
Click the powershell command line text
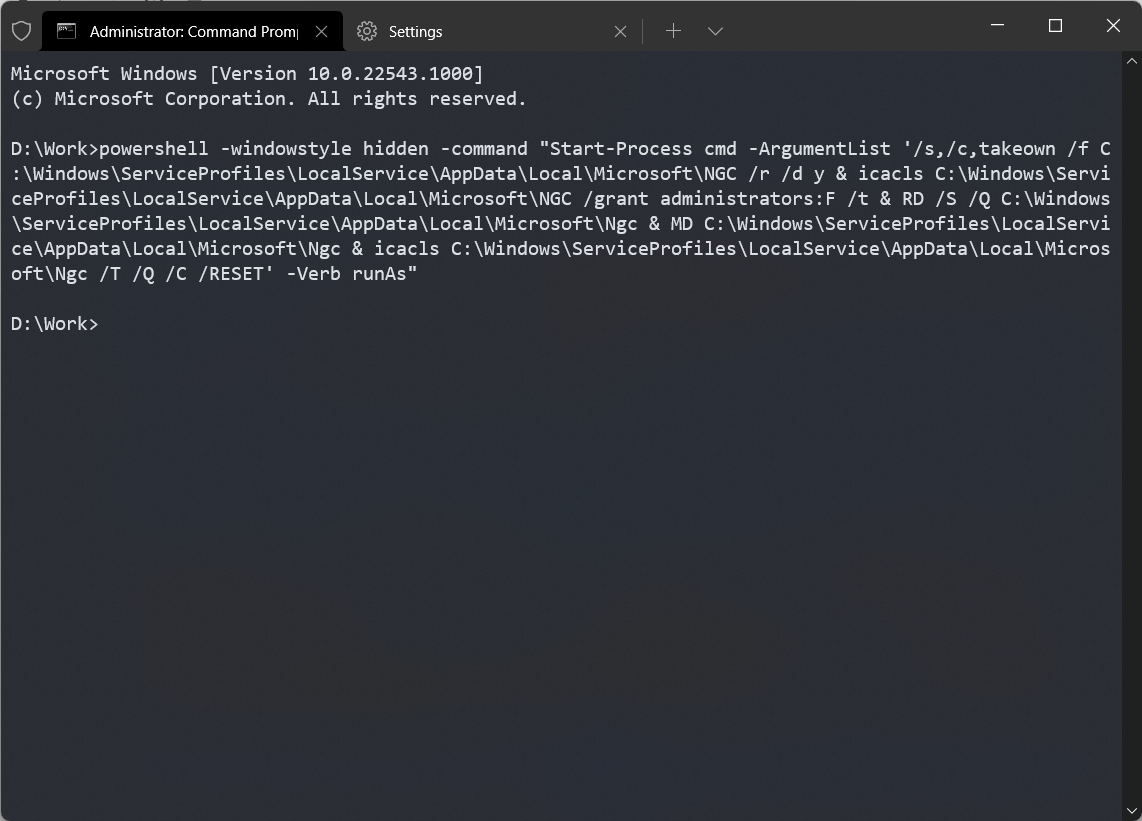click(400, 148)
